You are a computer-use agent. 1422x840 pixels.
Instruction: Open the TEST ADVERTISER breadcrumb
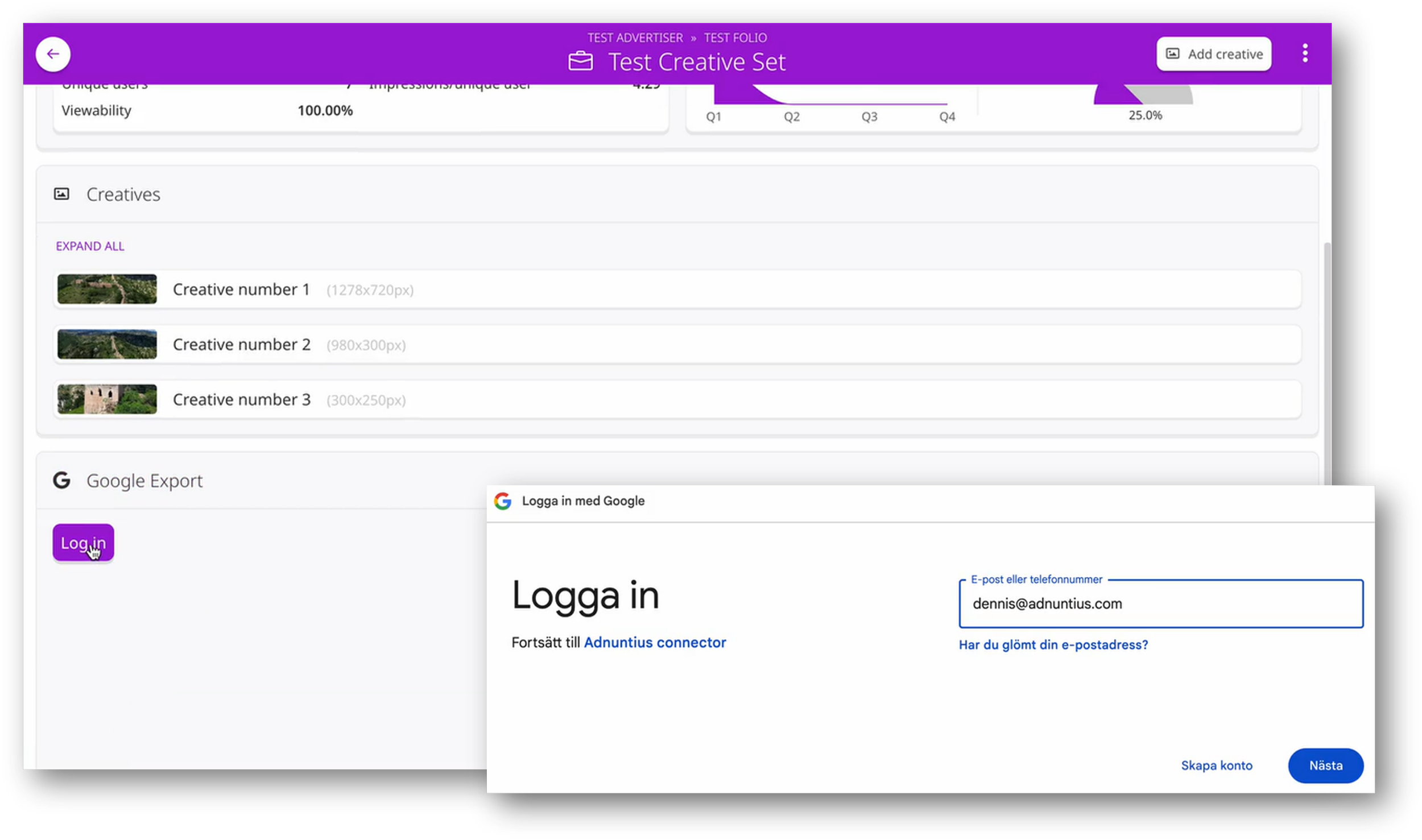point(635,38)
